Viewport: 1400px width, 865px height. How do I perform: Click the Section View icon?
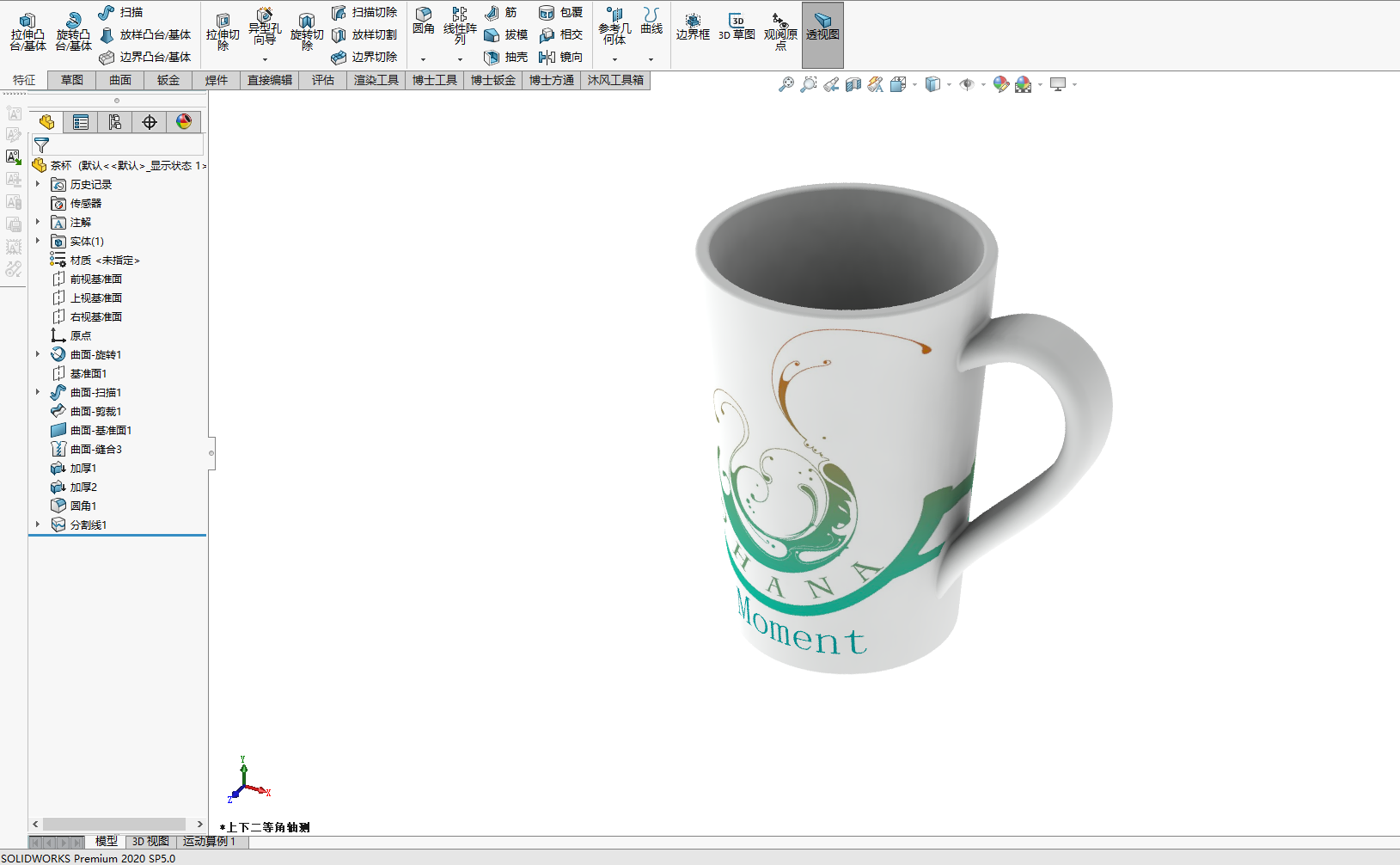(853, 84)
